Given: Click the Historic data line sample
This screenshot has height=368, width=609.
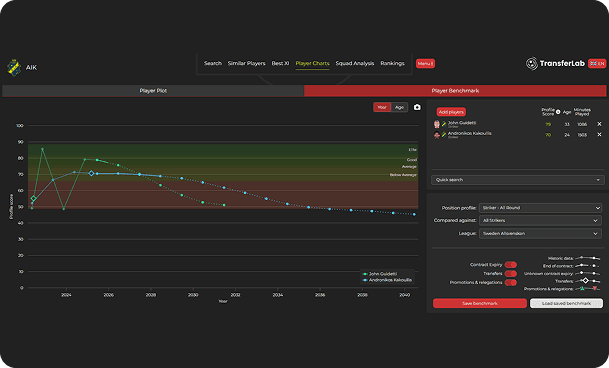Looking at the screenshot, I should point(587,258).
